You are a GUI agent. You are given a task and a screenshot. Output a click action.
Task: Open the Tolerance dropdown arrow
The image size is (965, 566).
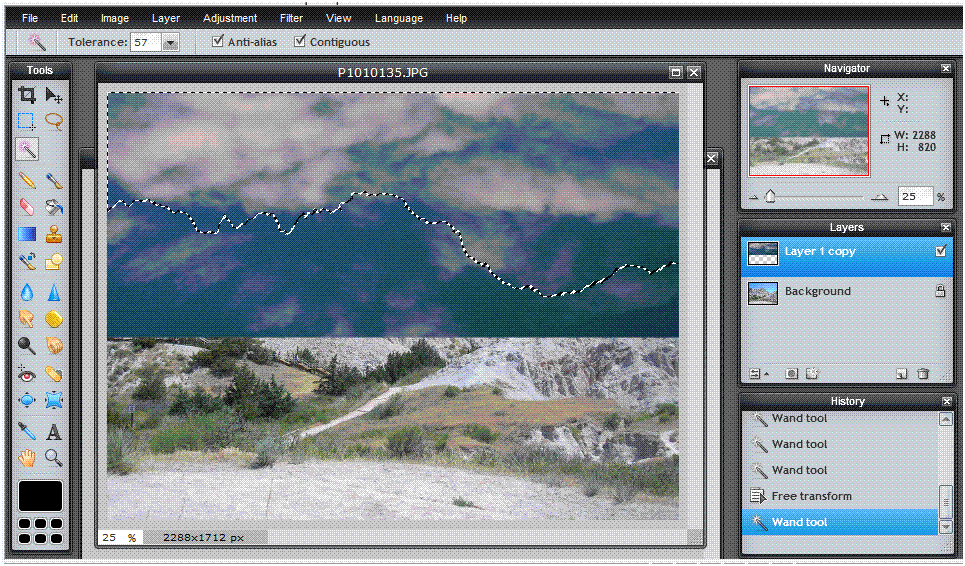point(170,43)
